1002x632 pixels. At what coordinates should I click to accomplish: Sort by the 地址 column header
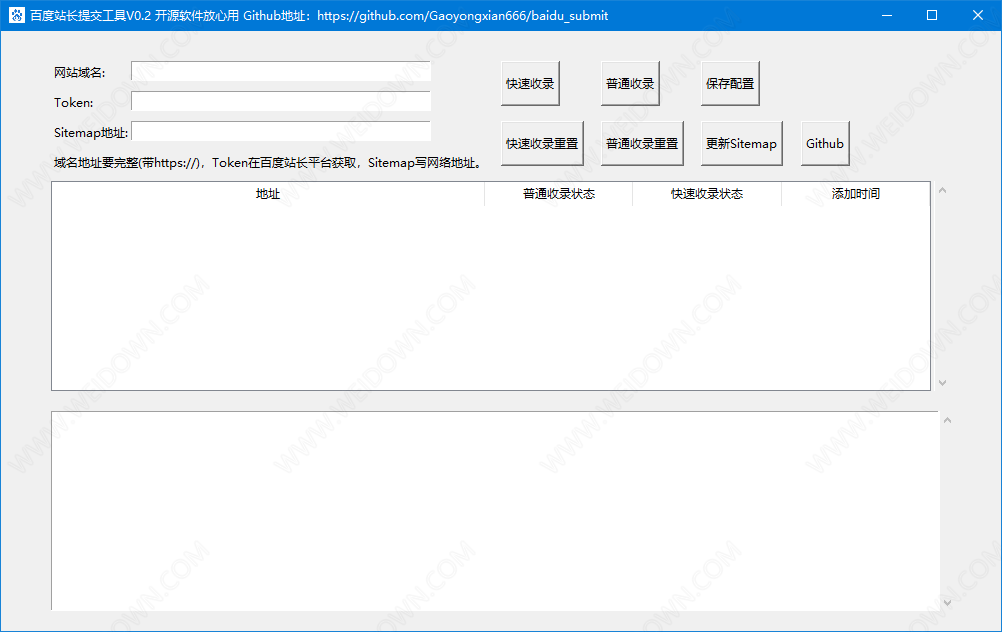268,194
